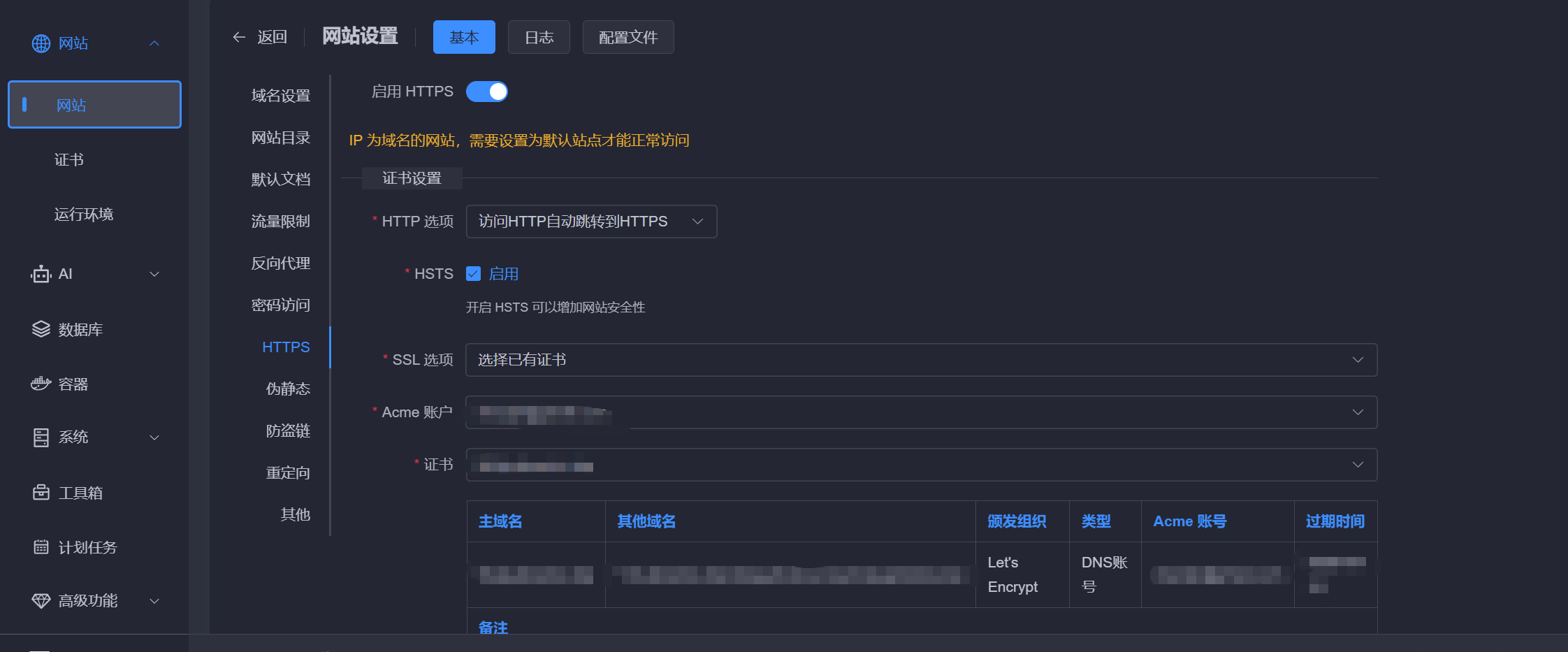
Task: Click the 容器 docker whale icon
Action: pos(41,384)
